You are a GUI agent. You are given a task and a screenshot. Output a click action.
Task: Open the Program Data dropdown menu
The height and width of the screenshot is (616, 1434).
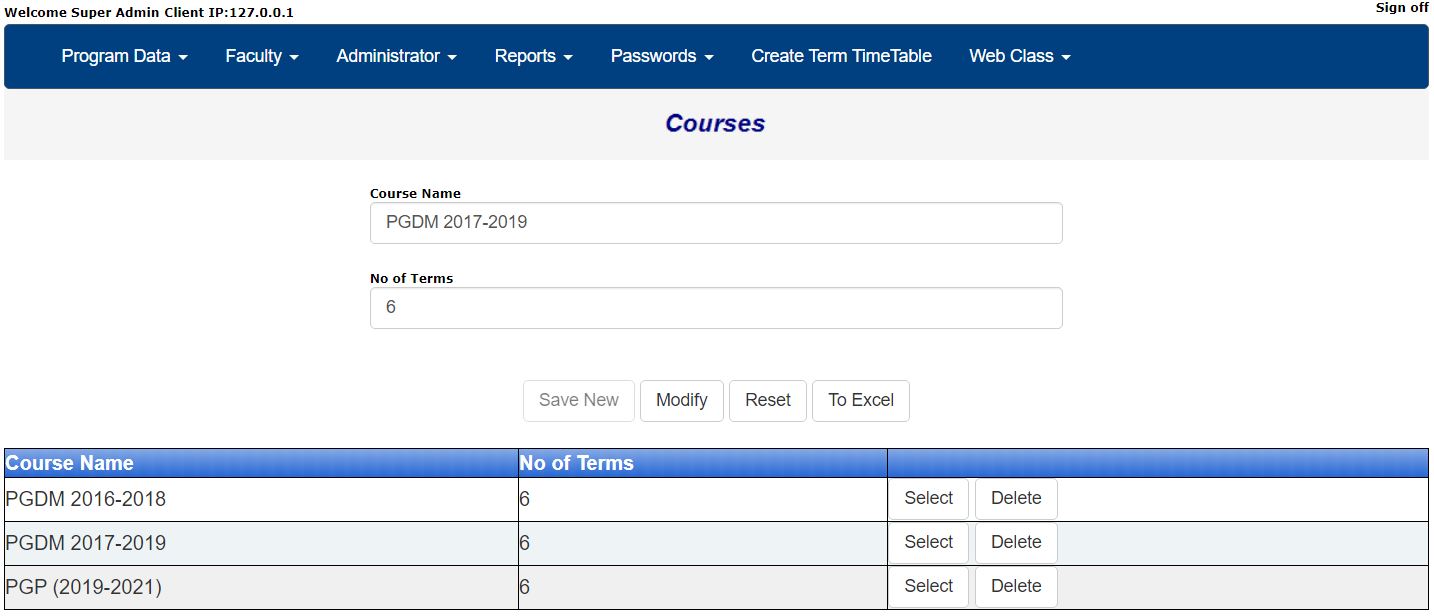click(117, 56)
